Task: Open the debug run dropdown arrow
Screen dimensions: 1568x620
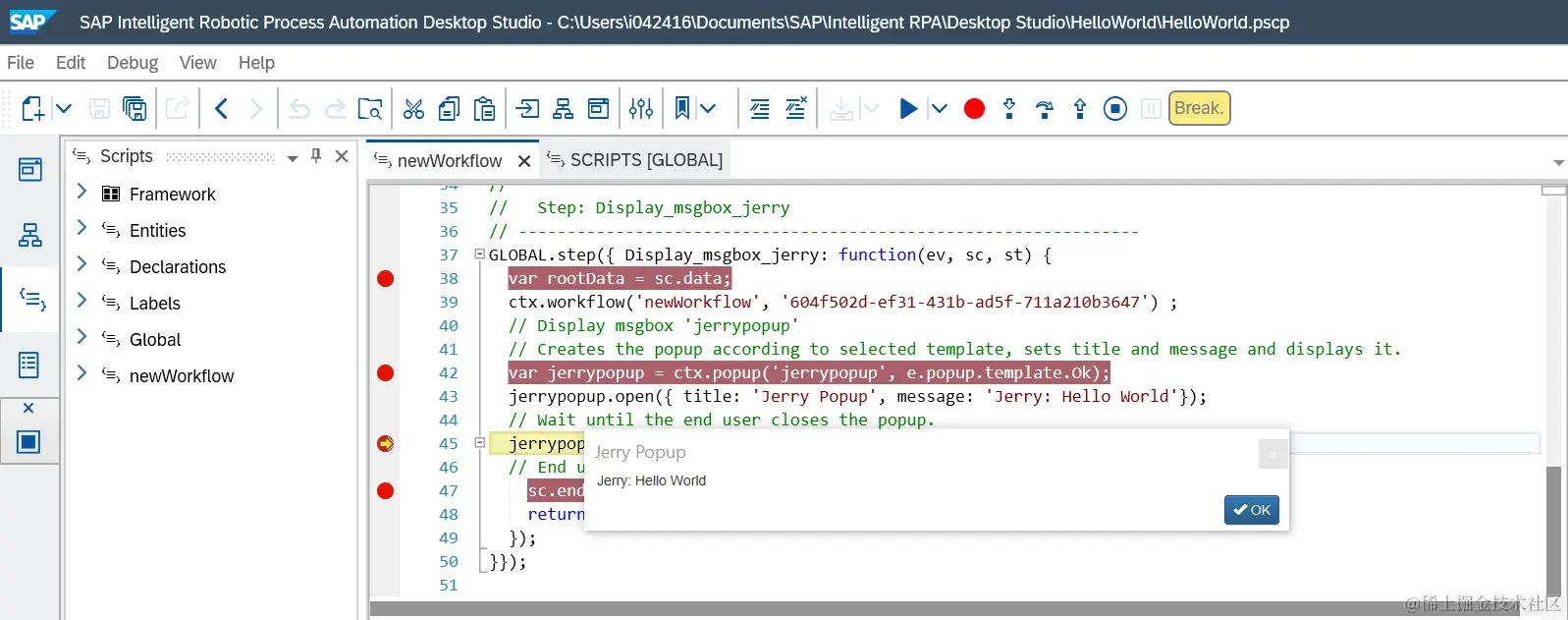Action: [x=939, y=108]
